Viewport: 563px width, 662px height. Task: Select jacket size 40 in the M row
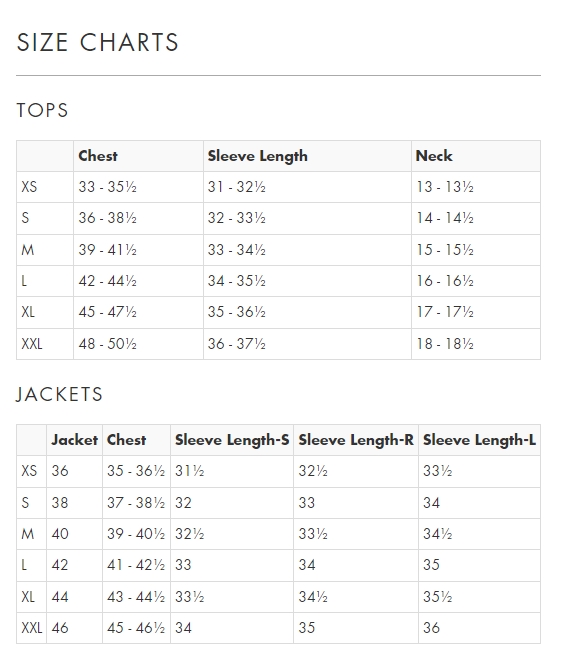pyautogui.click(x=60, y=534)
